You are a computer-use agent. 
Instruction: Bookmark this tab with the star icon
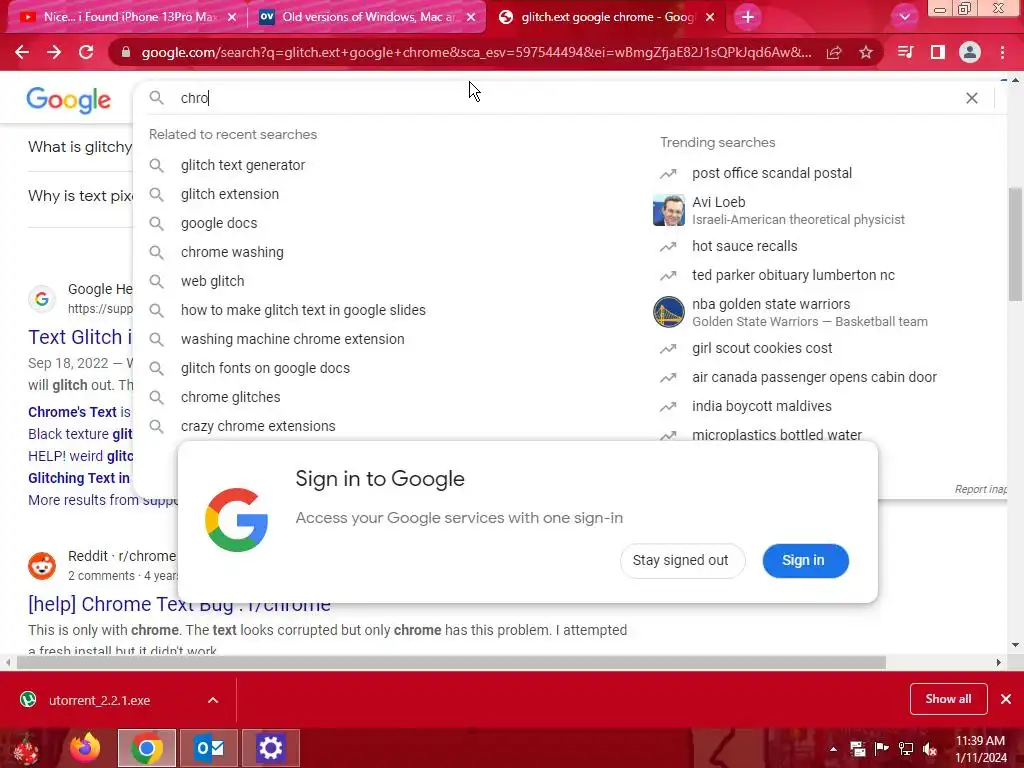pyautogui.click(x=866, y=52)
